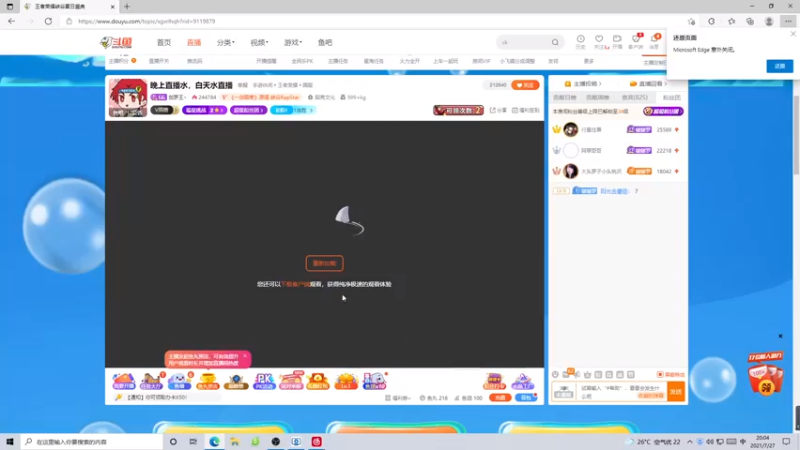Switch to 粉丝团 tab
The height and width of the screenshot is (450, 800).
671,97
